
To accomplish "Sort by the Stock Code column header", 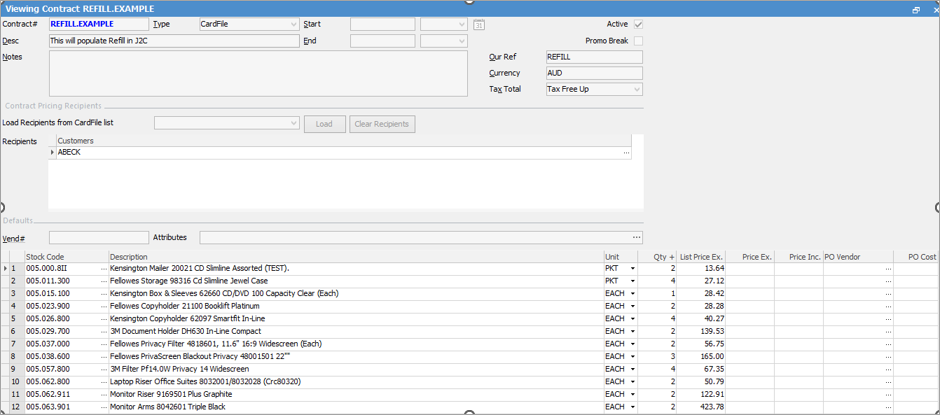I will coord(60,257).
